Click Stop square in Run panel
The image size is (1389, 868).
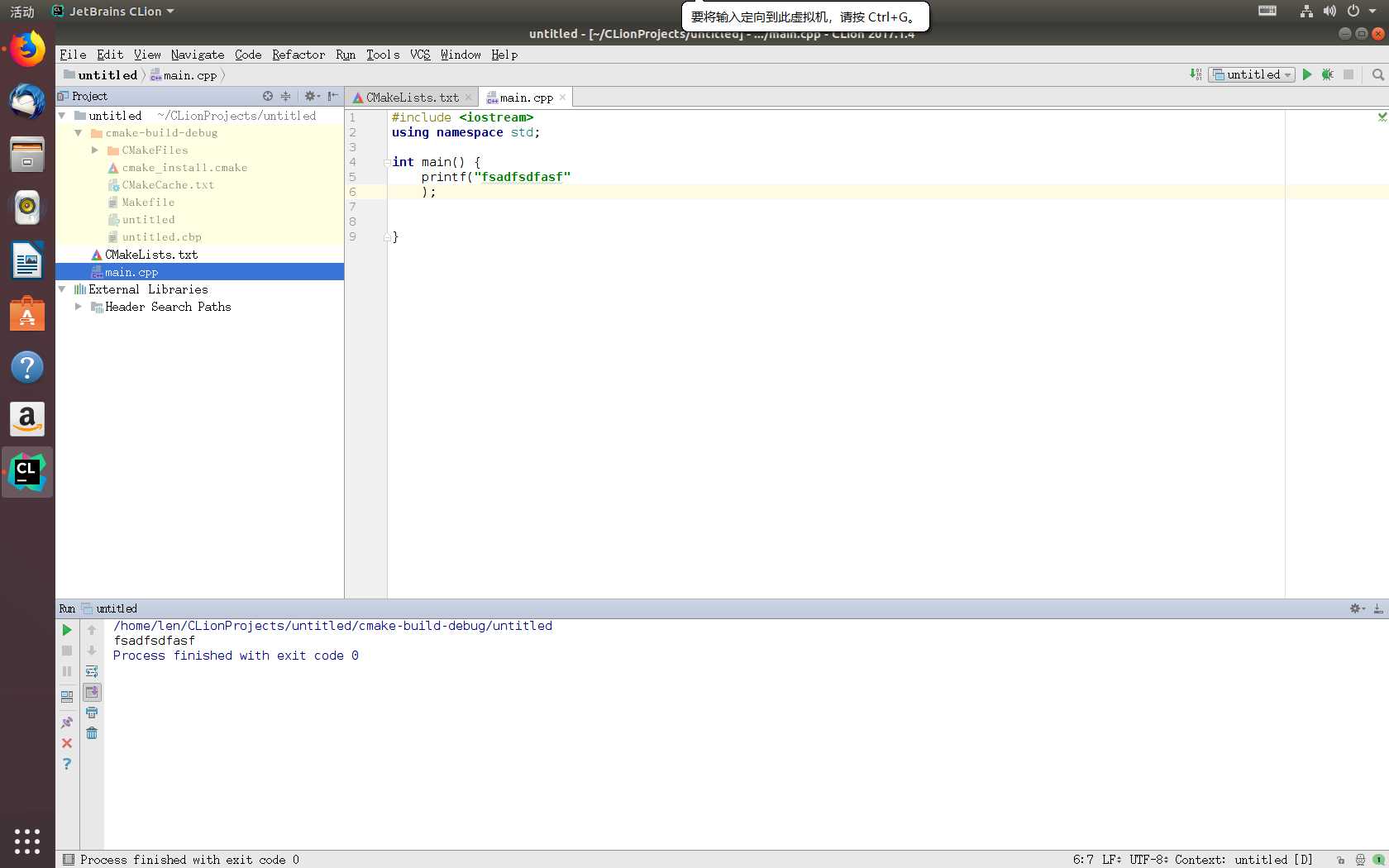pyautogui.click(x=67, y=651)
